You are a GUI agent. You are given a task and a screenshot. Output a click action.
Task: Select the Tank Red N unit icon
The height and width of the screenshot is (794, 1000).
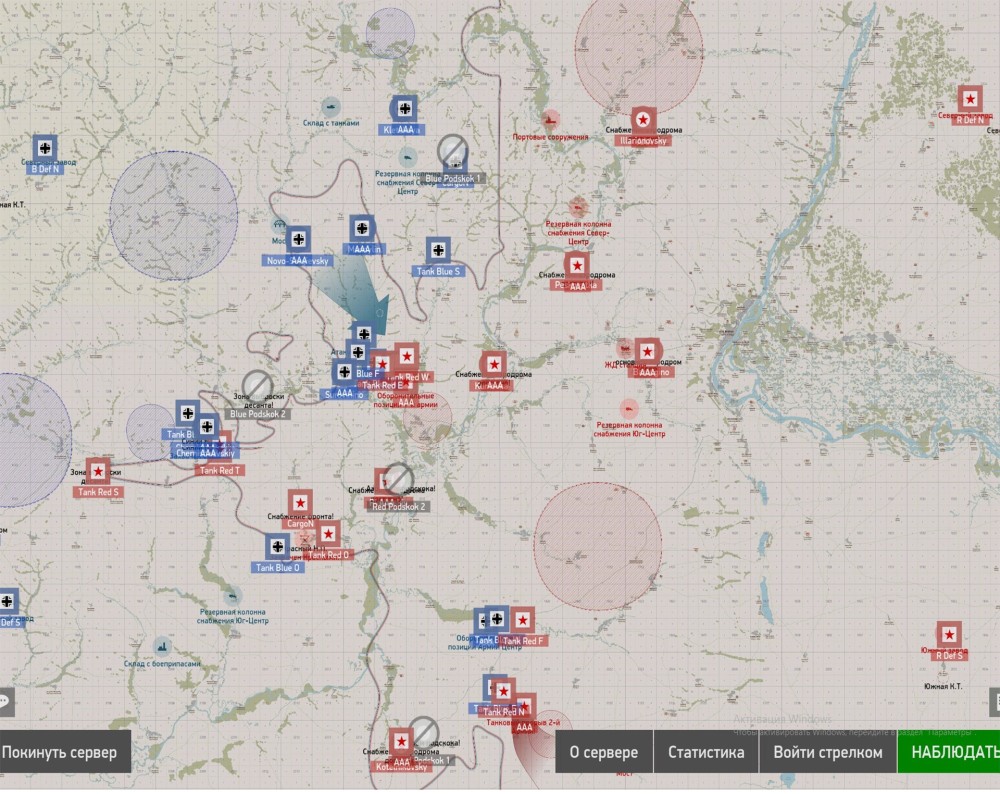[x=503, y=691]
